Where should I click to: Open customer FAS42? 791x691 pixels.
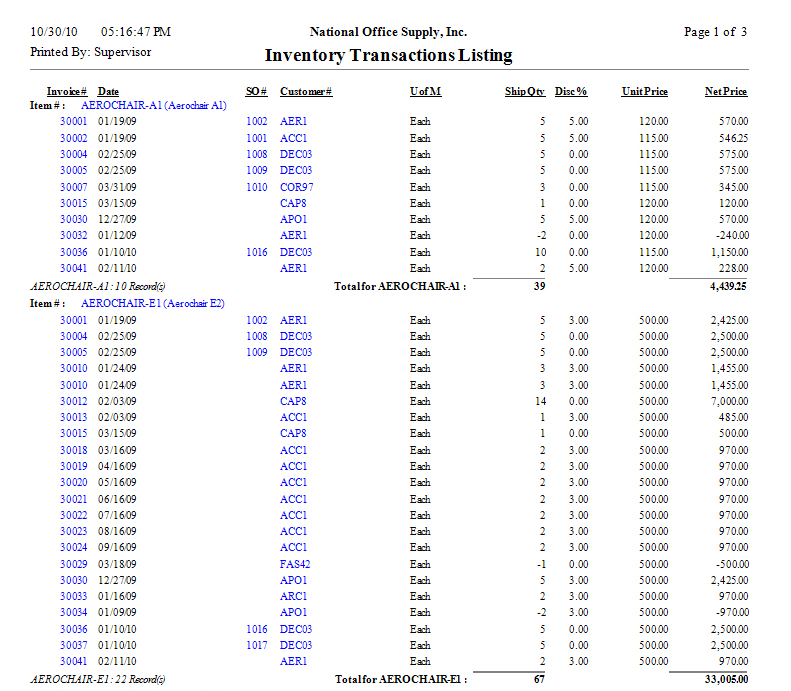click(296, 564)
